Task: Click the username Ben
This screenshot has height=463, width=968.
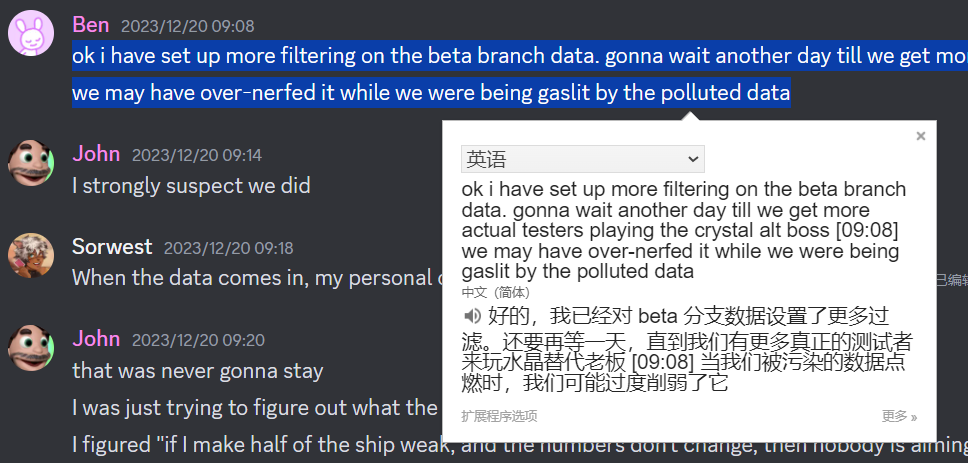Action: click(90, 24)
